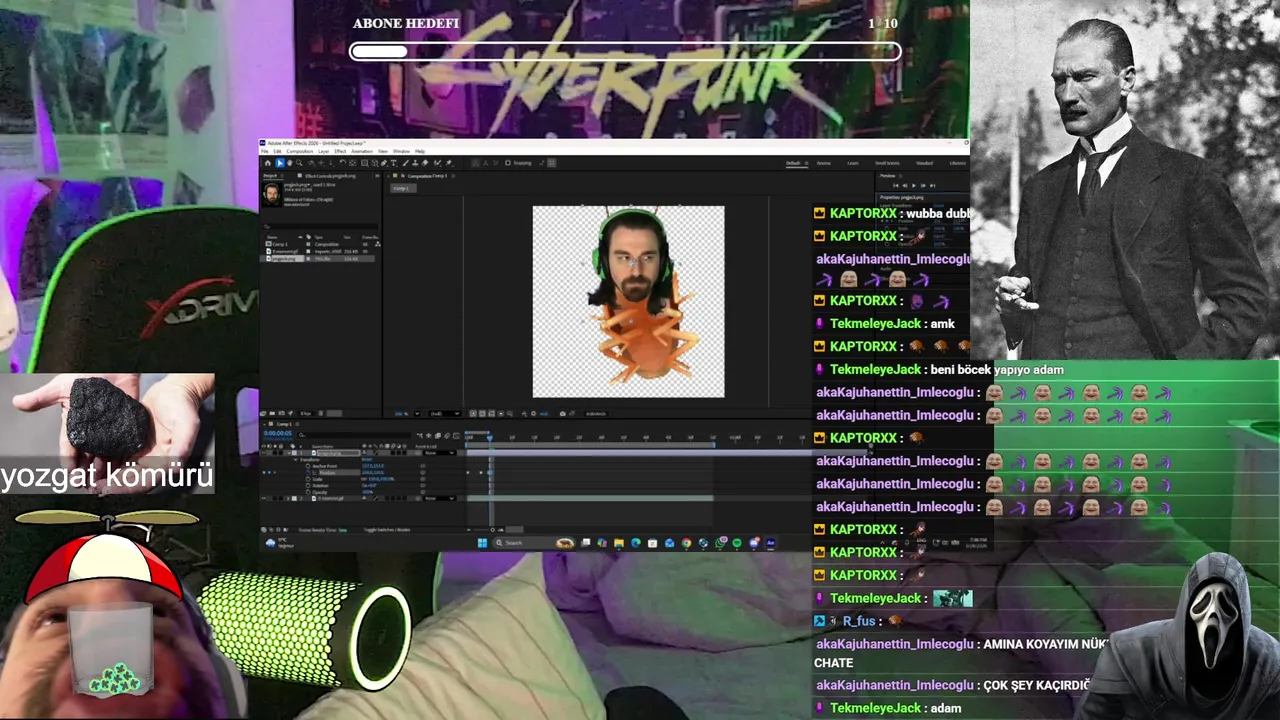
Task: Collapse layer 1 properties triangle
Action: (x=289, y=453)
